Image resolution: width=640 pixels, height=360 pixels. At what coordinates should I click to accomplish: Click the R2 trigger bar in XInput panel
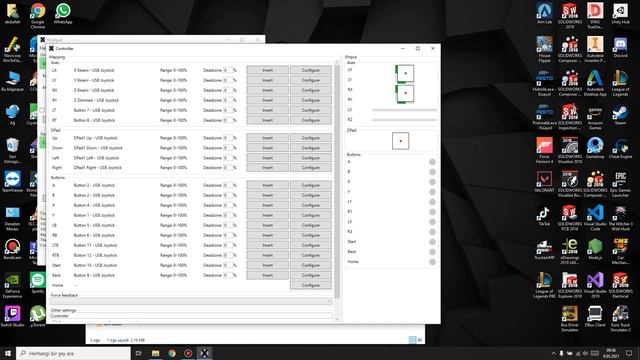(404, 120)
